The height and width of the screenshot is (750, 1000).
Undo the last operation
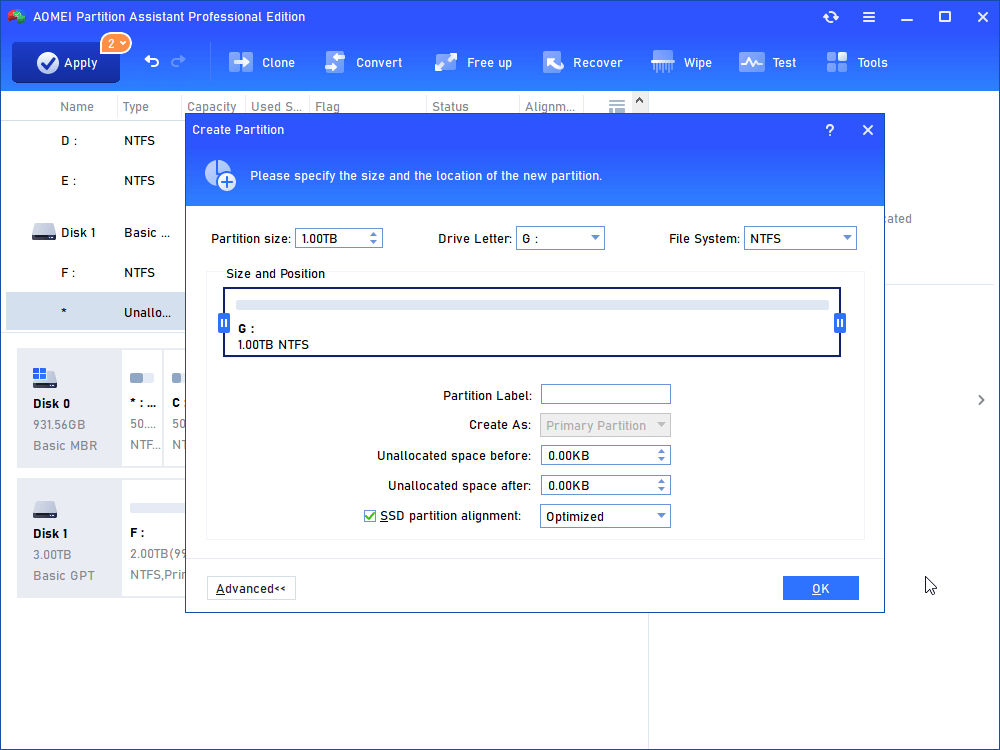coord(152,61)
